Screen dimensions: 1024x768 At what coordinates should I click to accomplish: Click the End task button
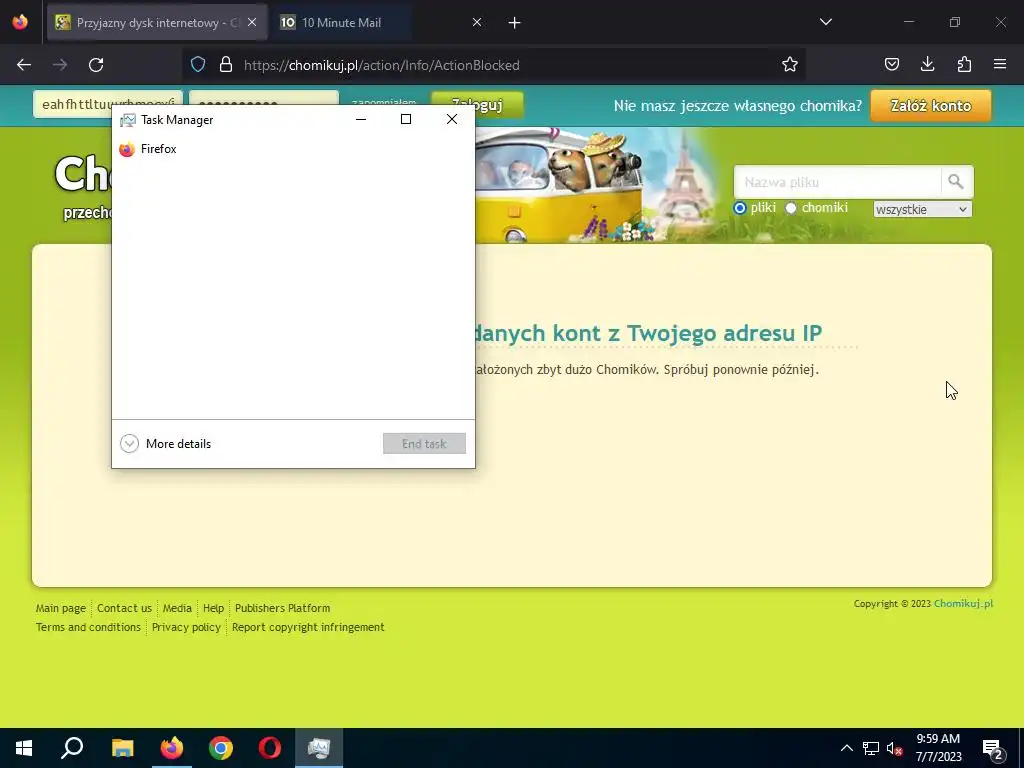coord(424,443)
